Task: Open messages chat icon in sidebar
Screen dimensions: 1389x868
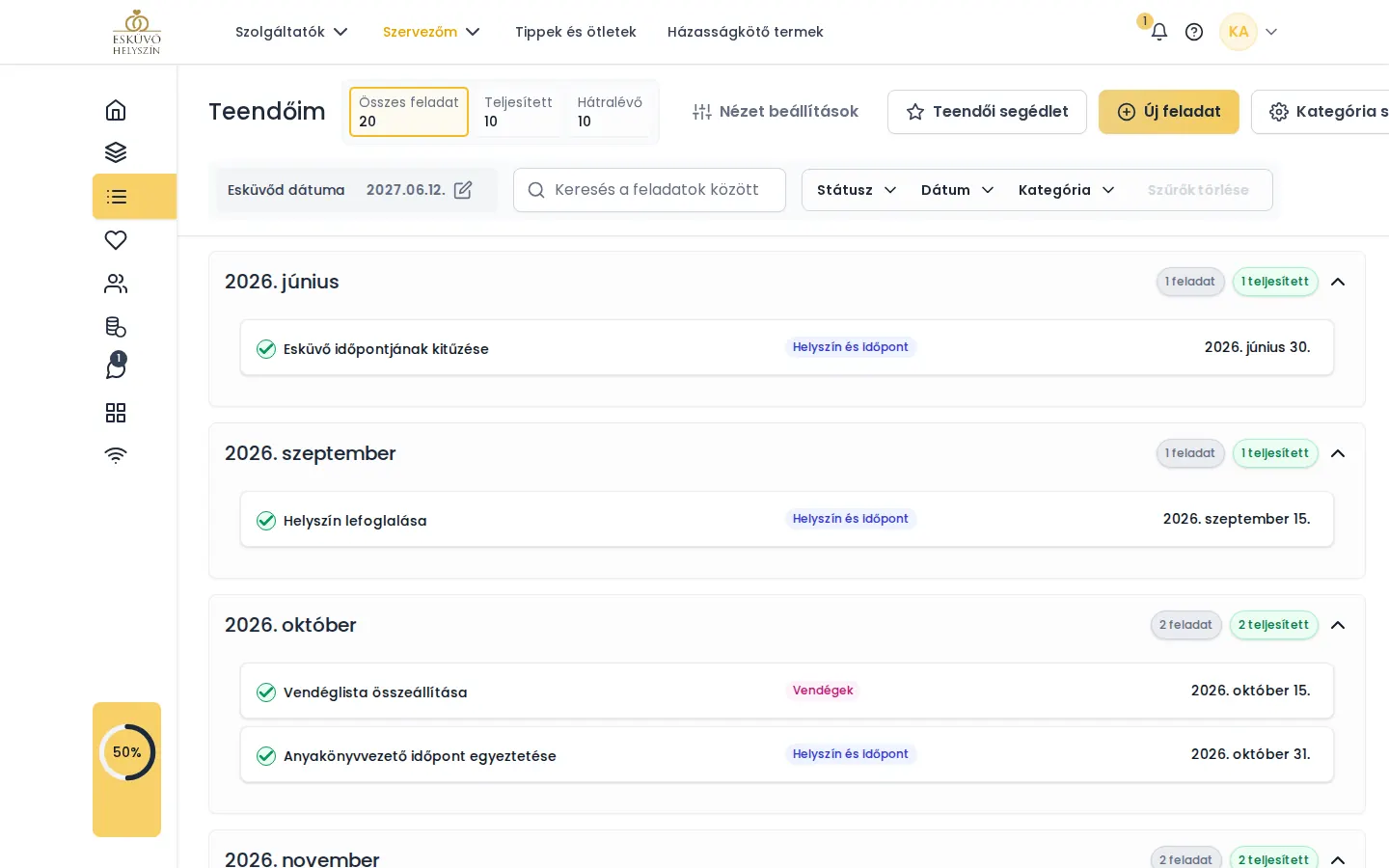Action: (x=116, y=368)
